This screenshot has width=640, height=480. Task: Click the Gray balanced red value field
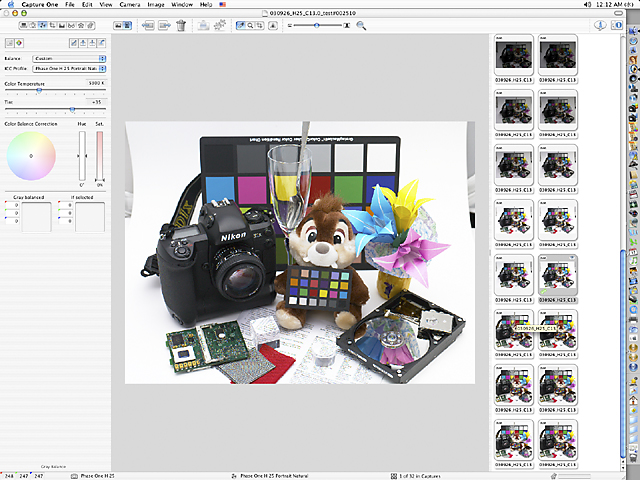[12, 205]
